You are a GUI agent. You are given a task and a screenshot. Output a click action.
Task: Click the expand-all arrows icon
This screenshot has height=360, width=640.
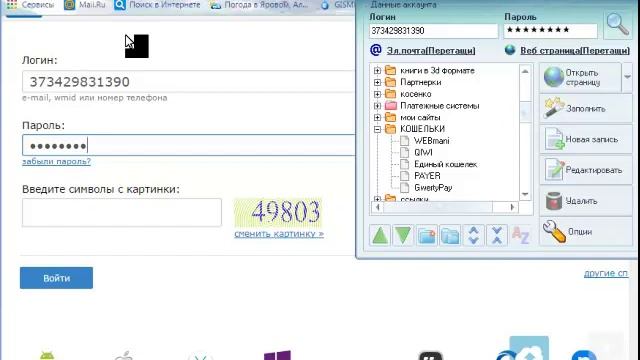(x=473, y=235)
